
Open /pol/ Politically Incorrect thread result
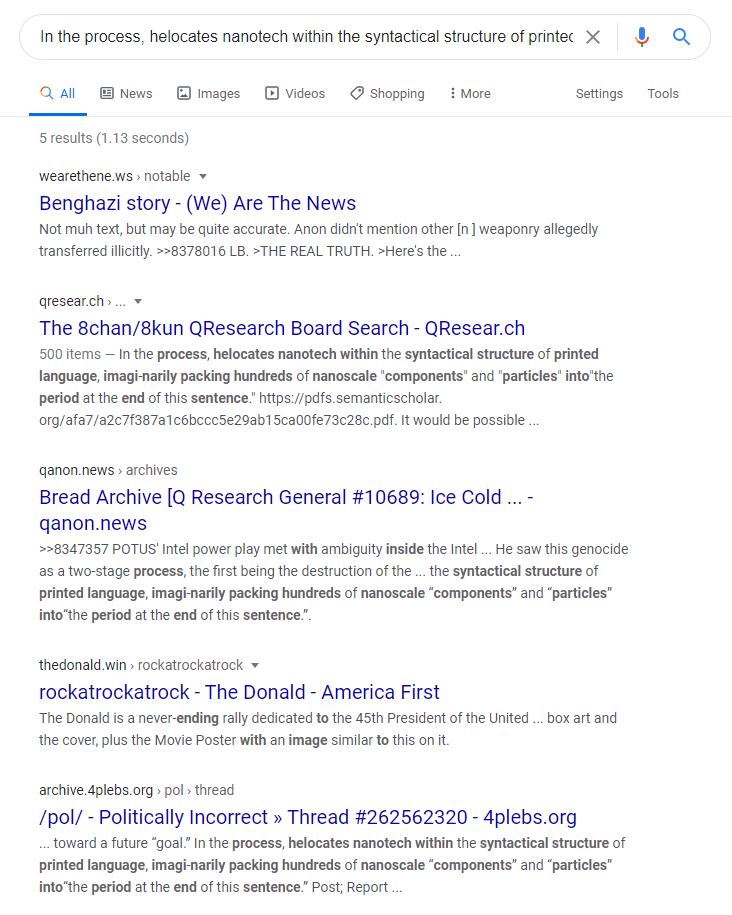307,817
